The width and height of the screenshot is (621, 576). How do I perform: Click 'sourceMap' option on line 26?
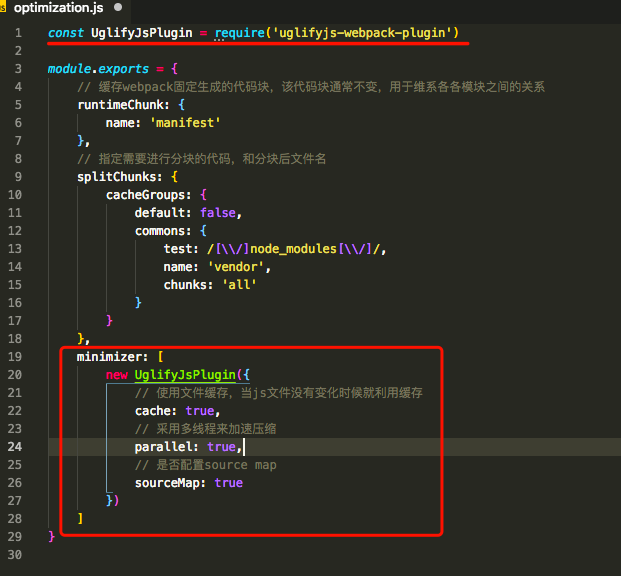(x=167, y=483)
